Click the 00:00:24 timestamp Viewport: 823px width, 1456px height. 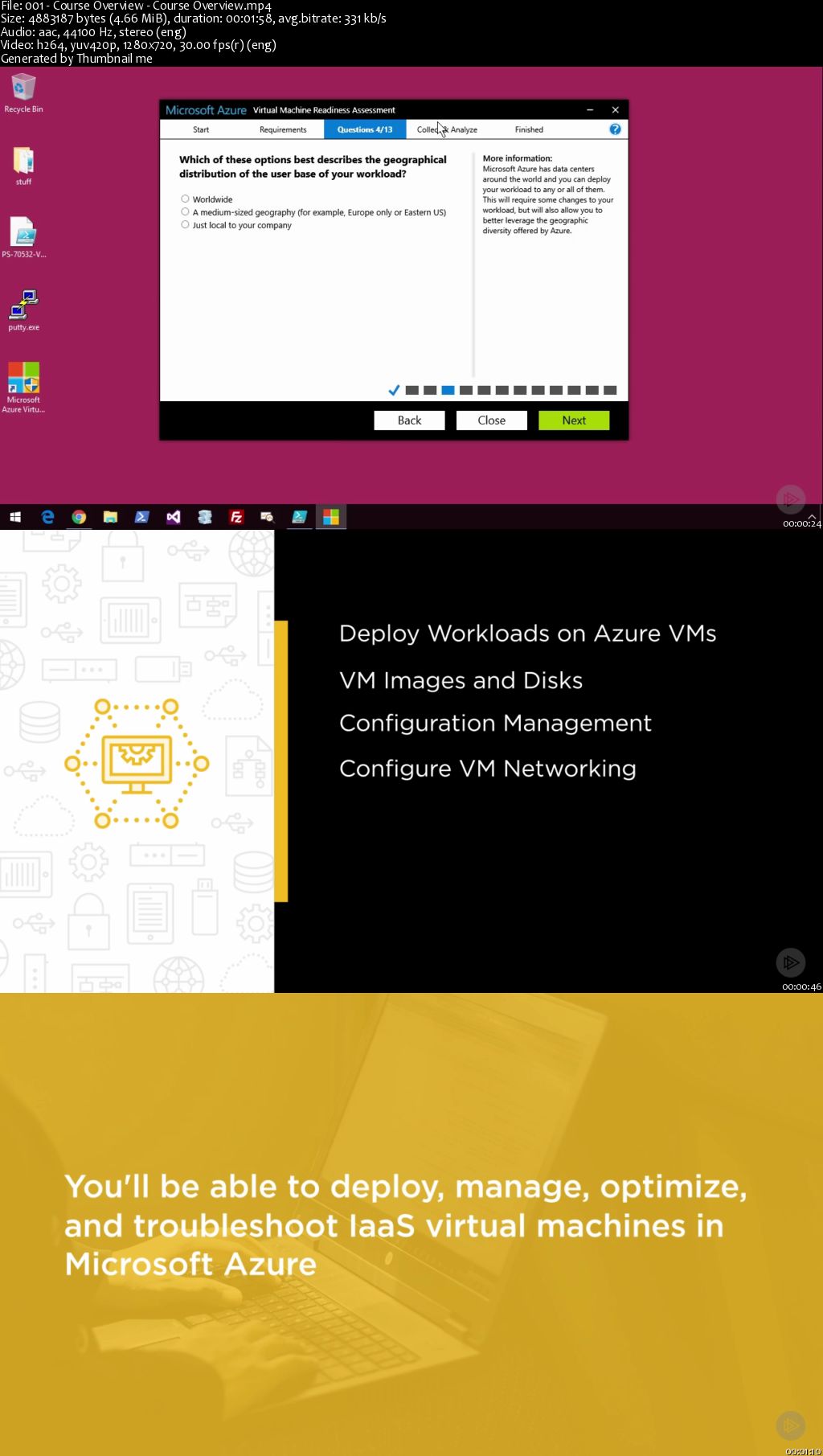coord(801,523)
